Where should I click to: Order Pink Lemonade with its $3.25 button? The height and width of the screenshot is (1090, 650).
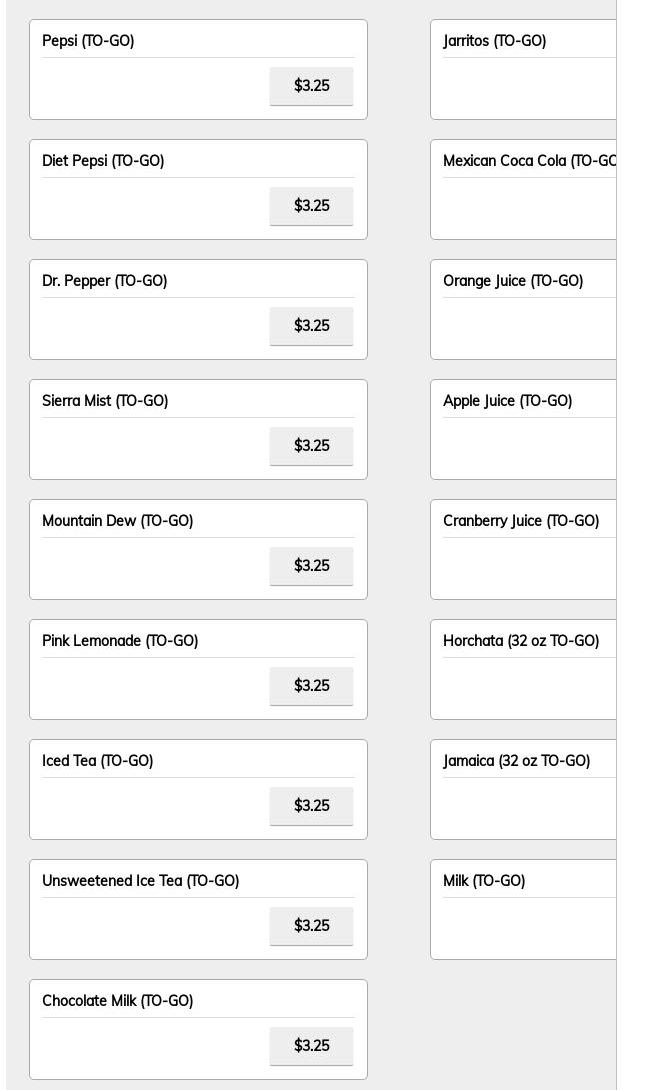coord(311,686)
